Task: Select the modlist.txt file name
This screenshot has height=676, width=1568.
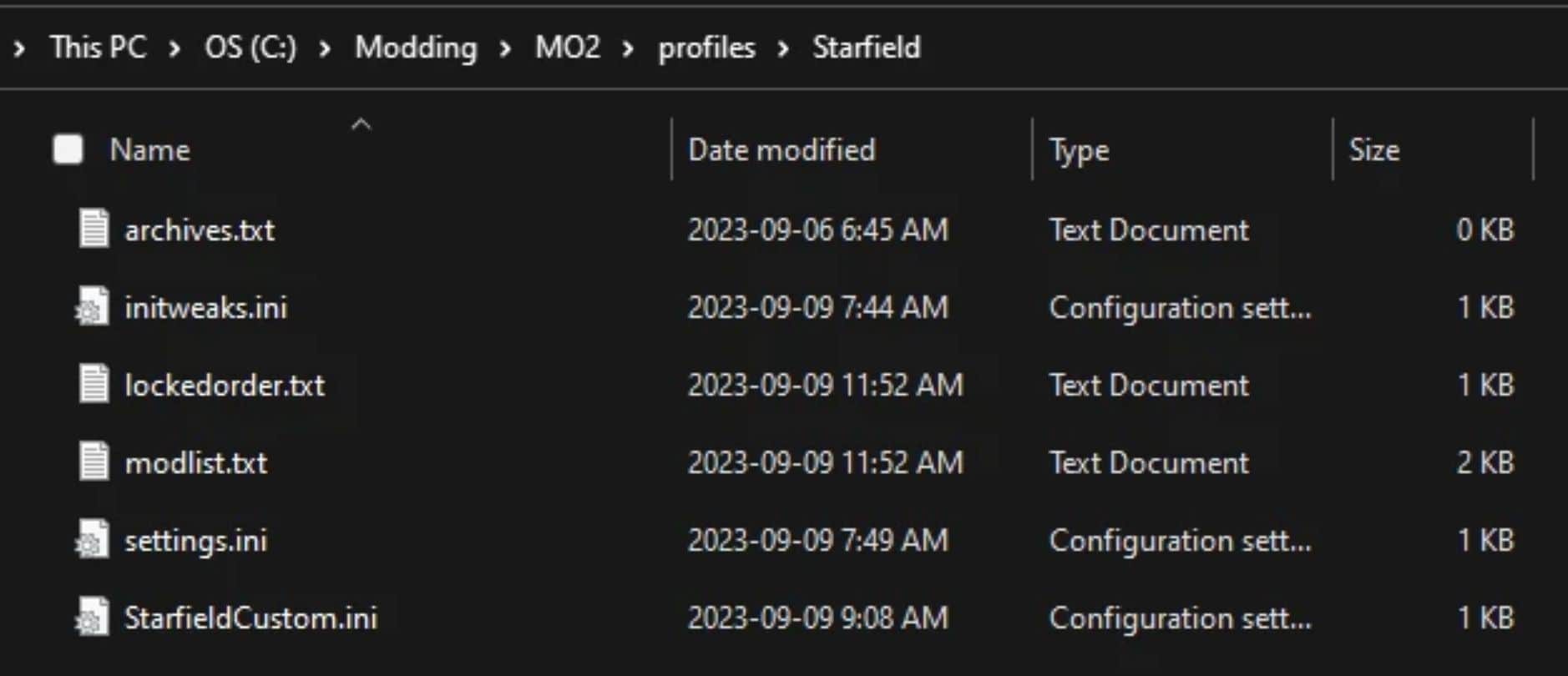Action: pos(196,462)
